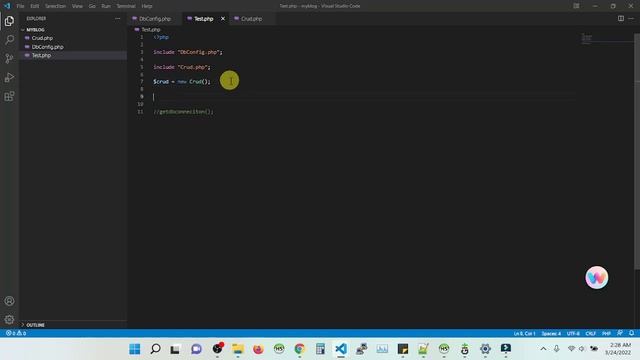Viewport: 640px width, 360px height.
Task: Open the Selection menu
Action: [x=56, y=6]
